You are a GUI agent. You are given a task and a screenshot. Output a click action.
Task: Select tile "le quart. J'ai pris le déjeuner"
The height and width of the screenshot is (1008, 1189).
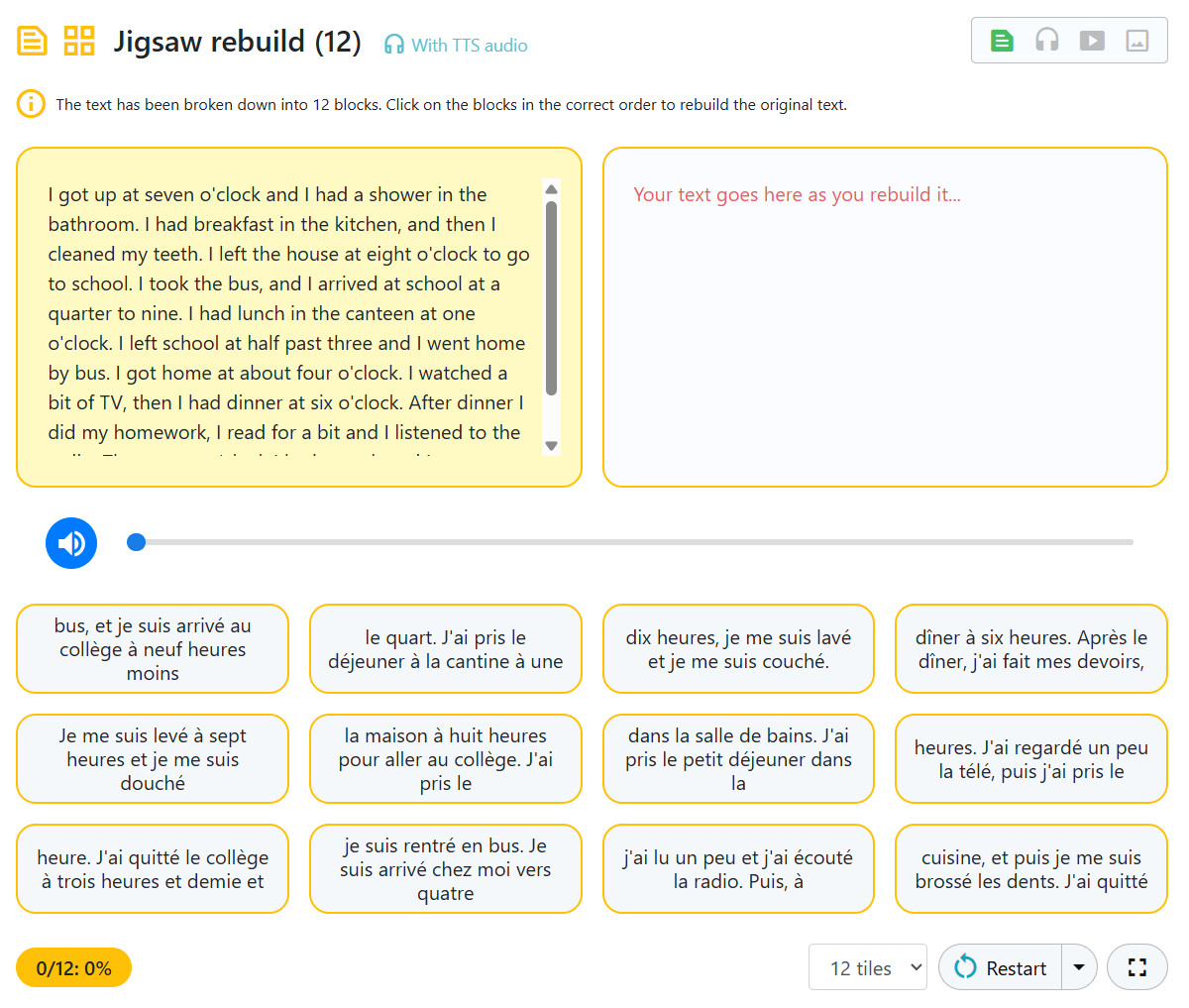point(446,649)
